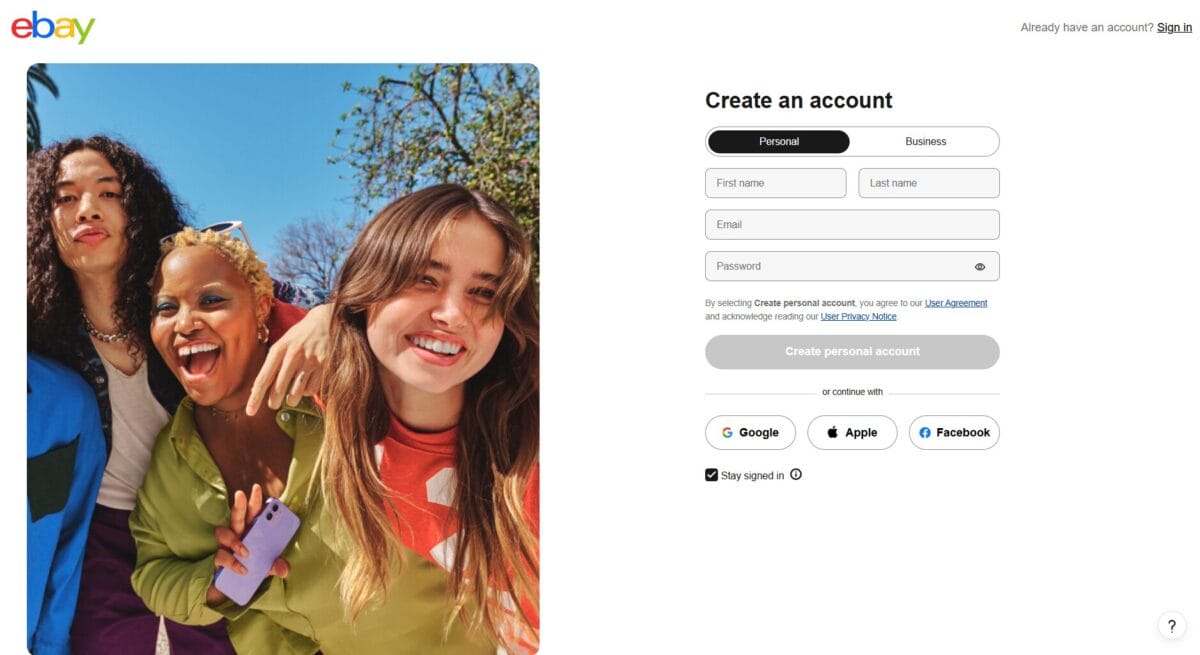Open the Sign in link
This screenshot has height=655, width=1200.
pyautogui.click(x=1173, y=27)
